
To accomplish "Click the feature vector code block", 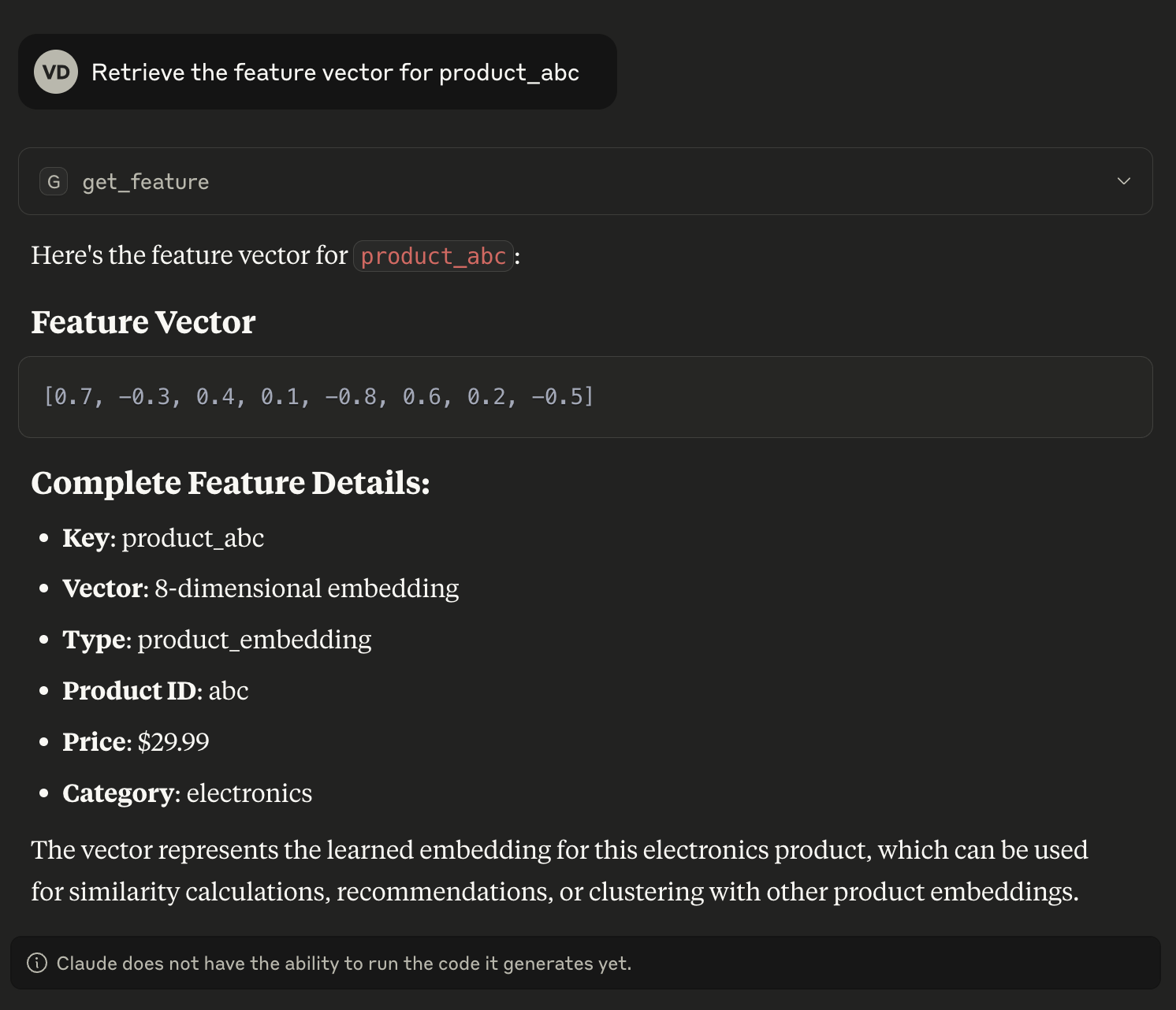I will [x=585, y=397].
